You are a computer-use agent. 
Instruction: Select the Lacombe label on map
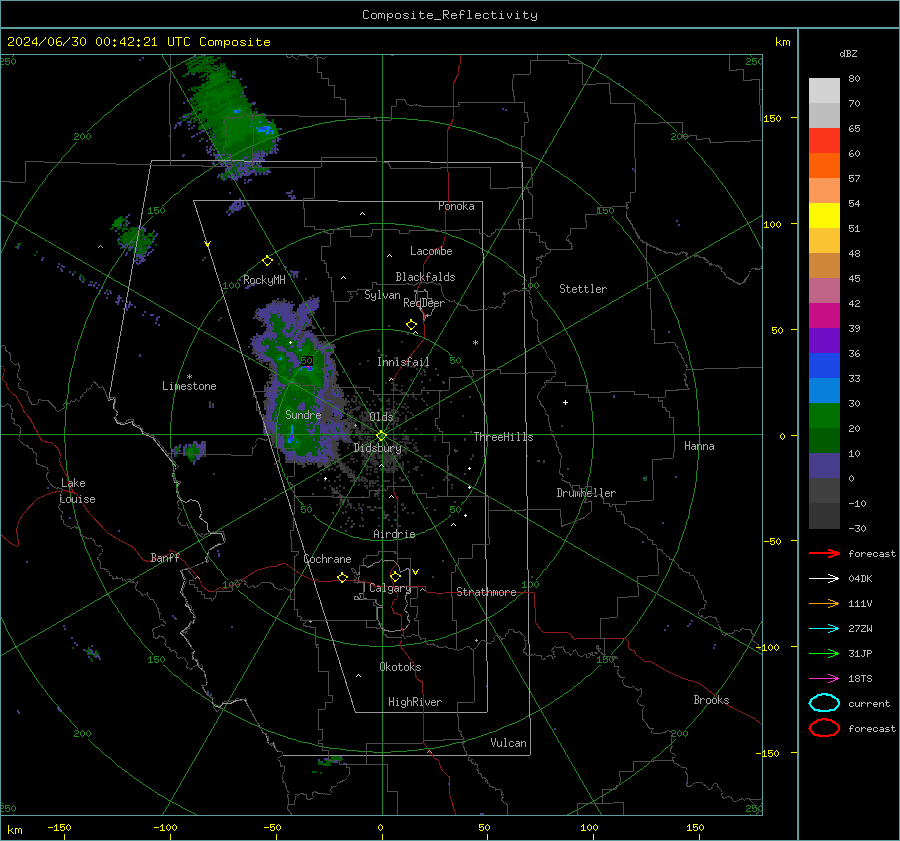[x=431, y=251]
